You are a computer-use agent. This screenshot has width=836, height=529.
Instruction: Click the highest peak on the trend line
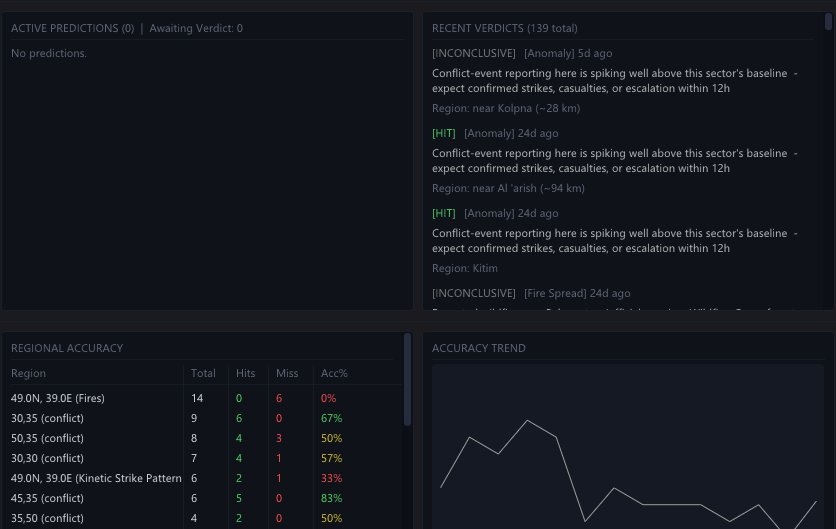(527, 421)
